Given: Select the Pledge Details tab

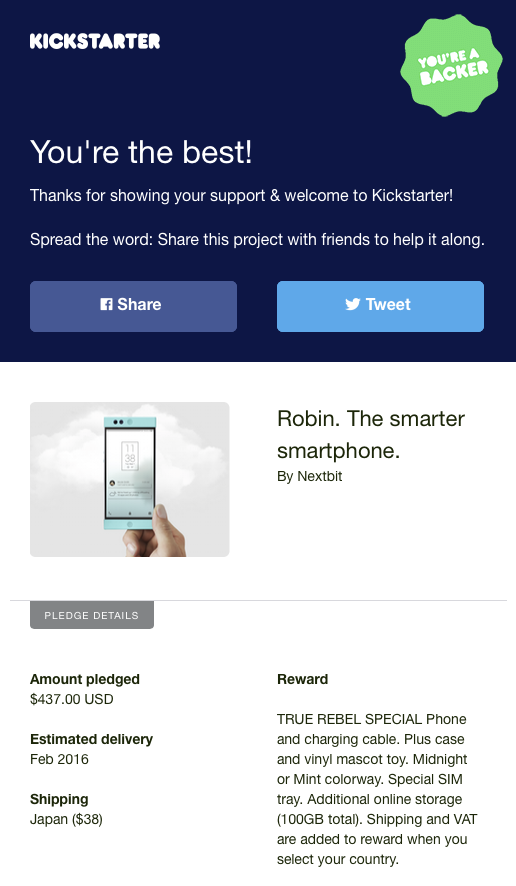Looking at the screenshot, I should click(92, 615).
